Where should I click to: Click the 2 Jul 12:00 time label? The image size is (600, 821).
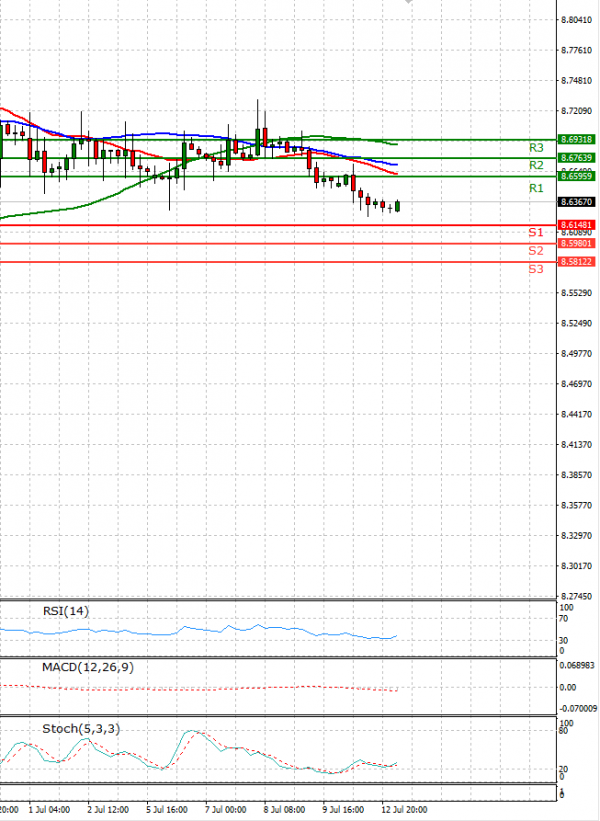point(108,809)
